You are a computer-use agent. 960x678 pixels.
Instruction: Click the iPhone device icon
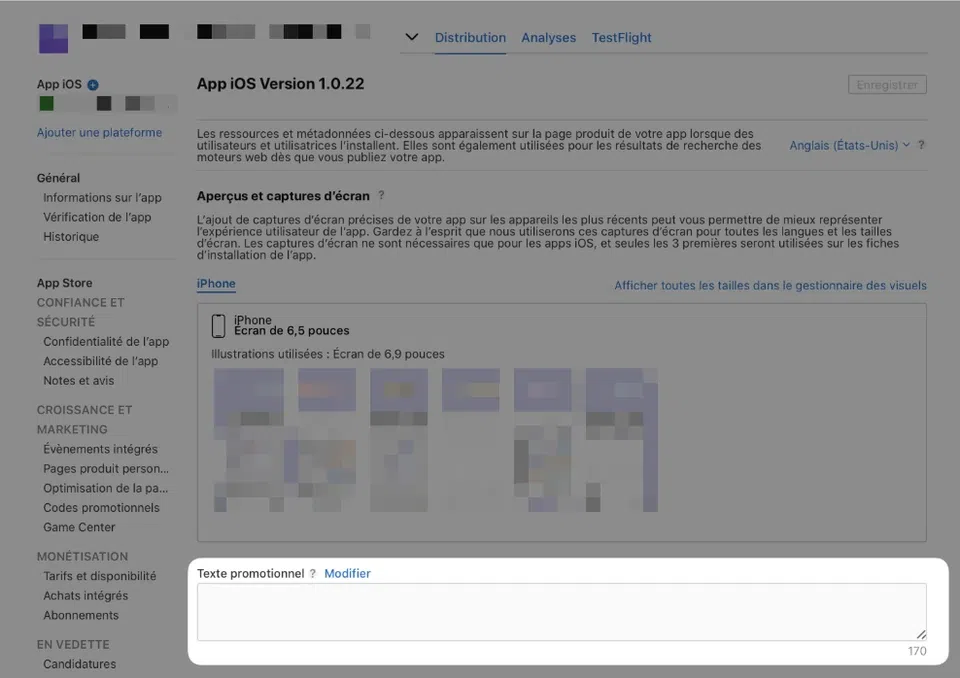[219, 326]
